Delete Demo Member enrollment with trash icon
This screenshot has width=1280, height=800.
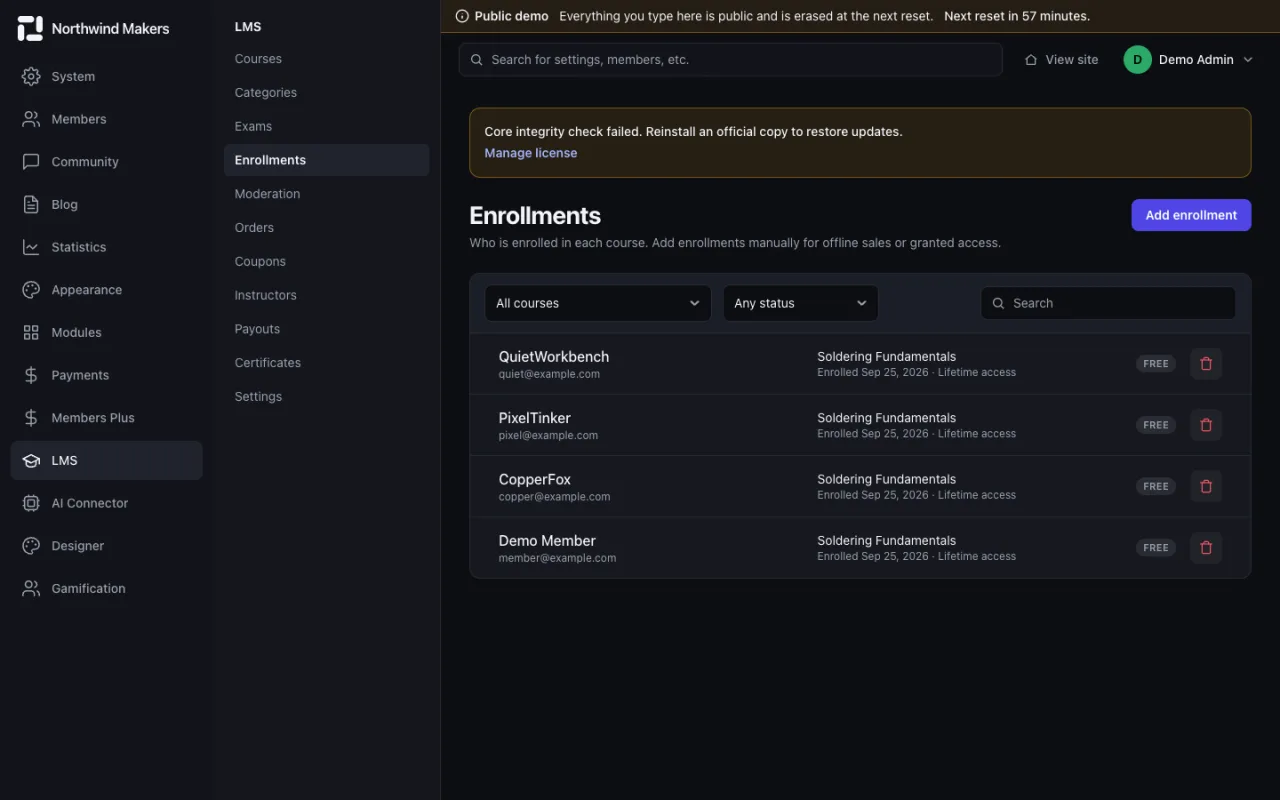[x=1206, y=548]
